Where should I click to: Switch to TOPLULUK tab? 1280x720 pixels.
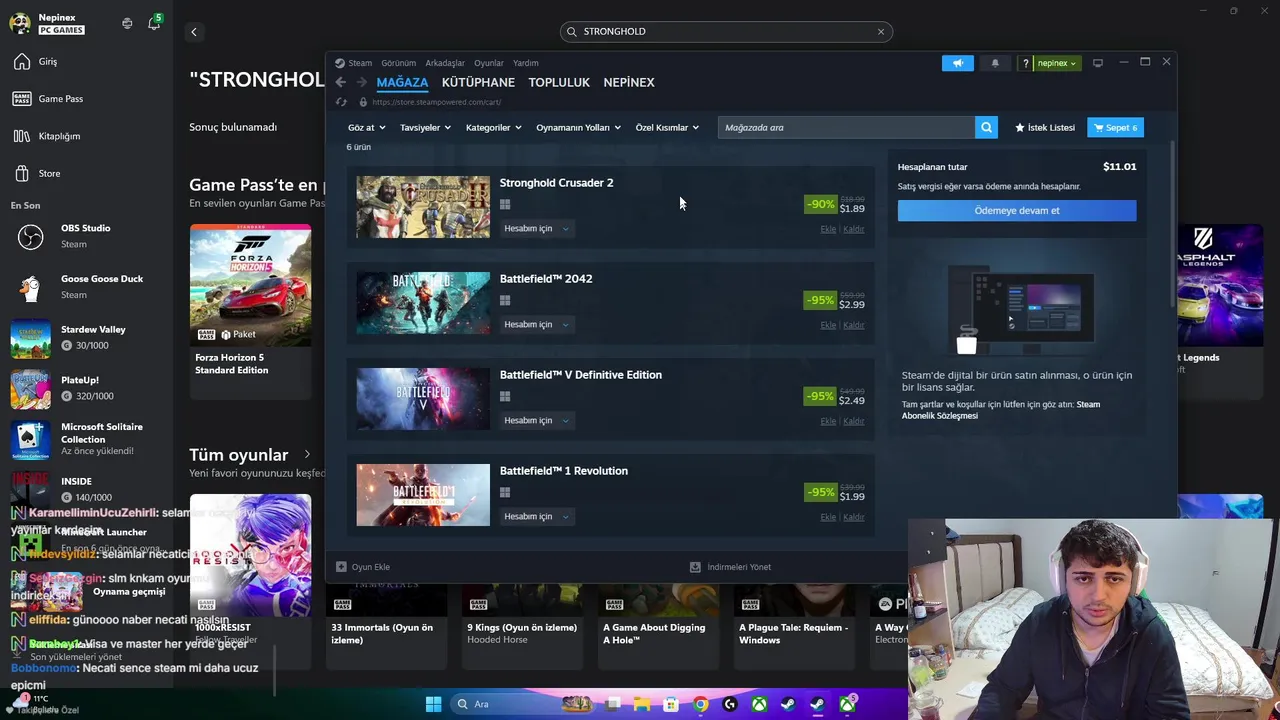(x=559, y=82)
